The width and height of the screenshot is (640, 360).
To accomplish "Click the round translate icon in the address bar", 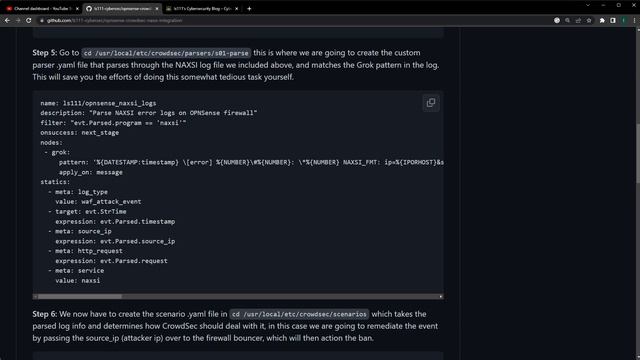I will tap(557, 20).
